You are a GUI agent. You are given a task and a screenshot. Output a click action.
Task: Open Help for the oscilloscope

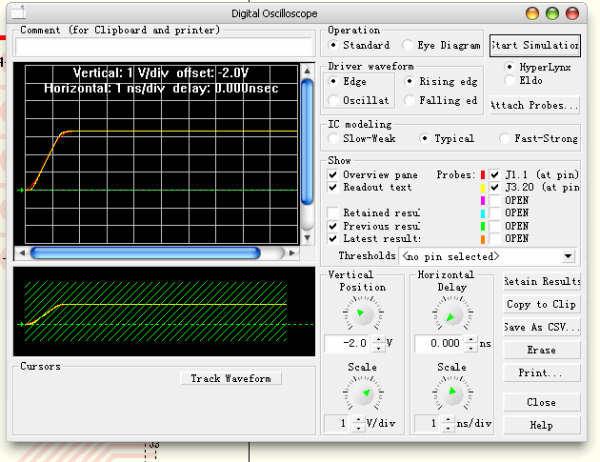[542, 425]
